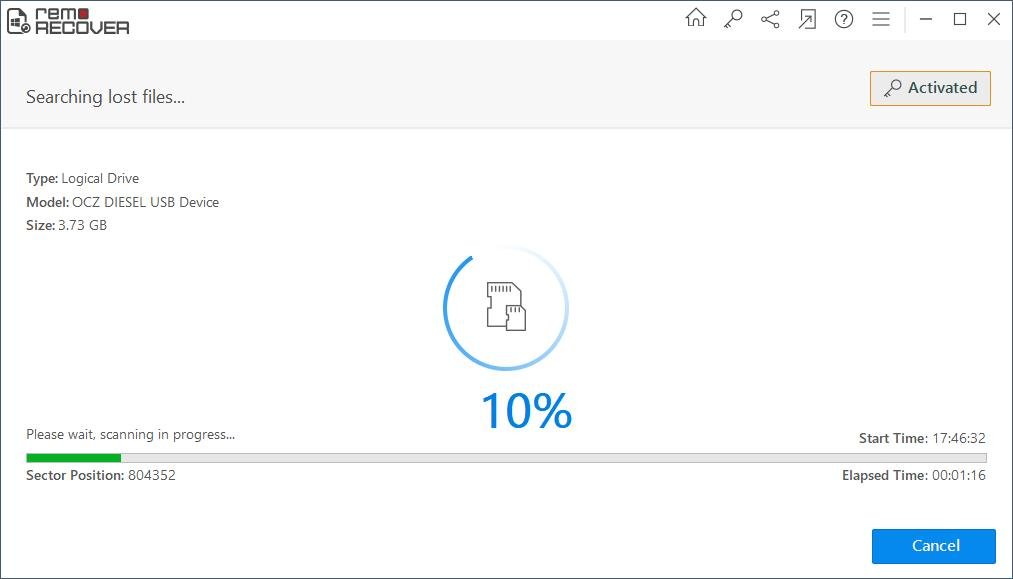The image size is (1013, 579).
Task: Click the Sector Position value
Action: 151,475
